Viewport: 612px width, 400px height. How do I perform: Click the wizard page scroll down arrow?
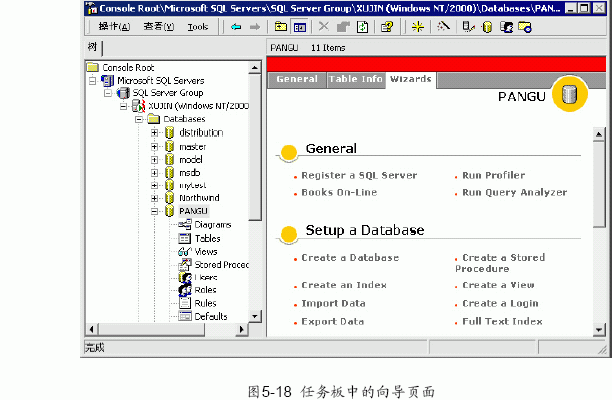[599, 330]
